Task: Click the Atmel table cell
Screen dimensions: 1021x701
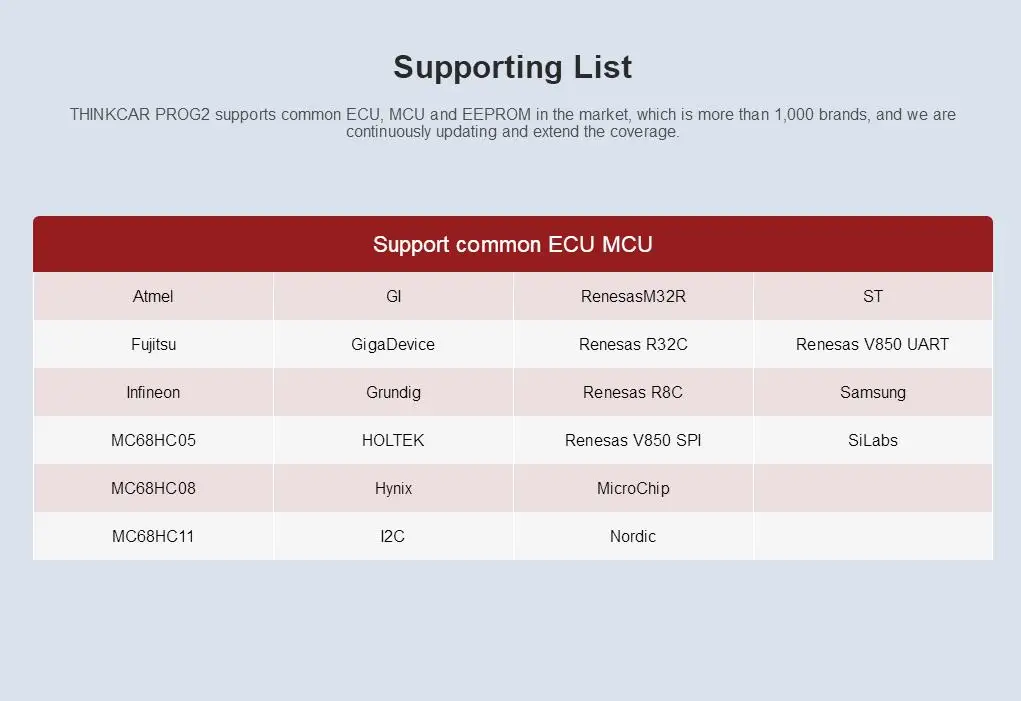Action: point(153,296)
